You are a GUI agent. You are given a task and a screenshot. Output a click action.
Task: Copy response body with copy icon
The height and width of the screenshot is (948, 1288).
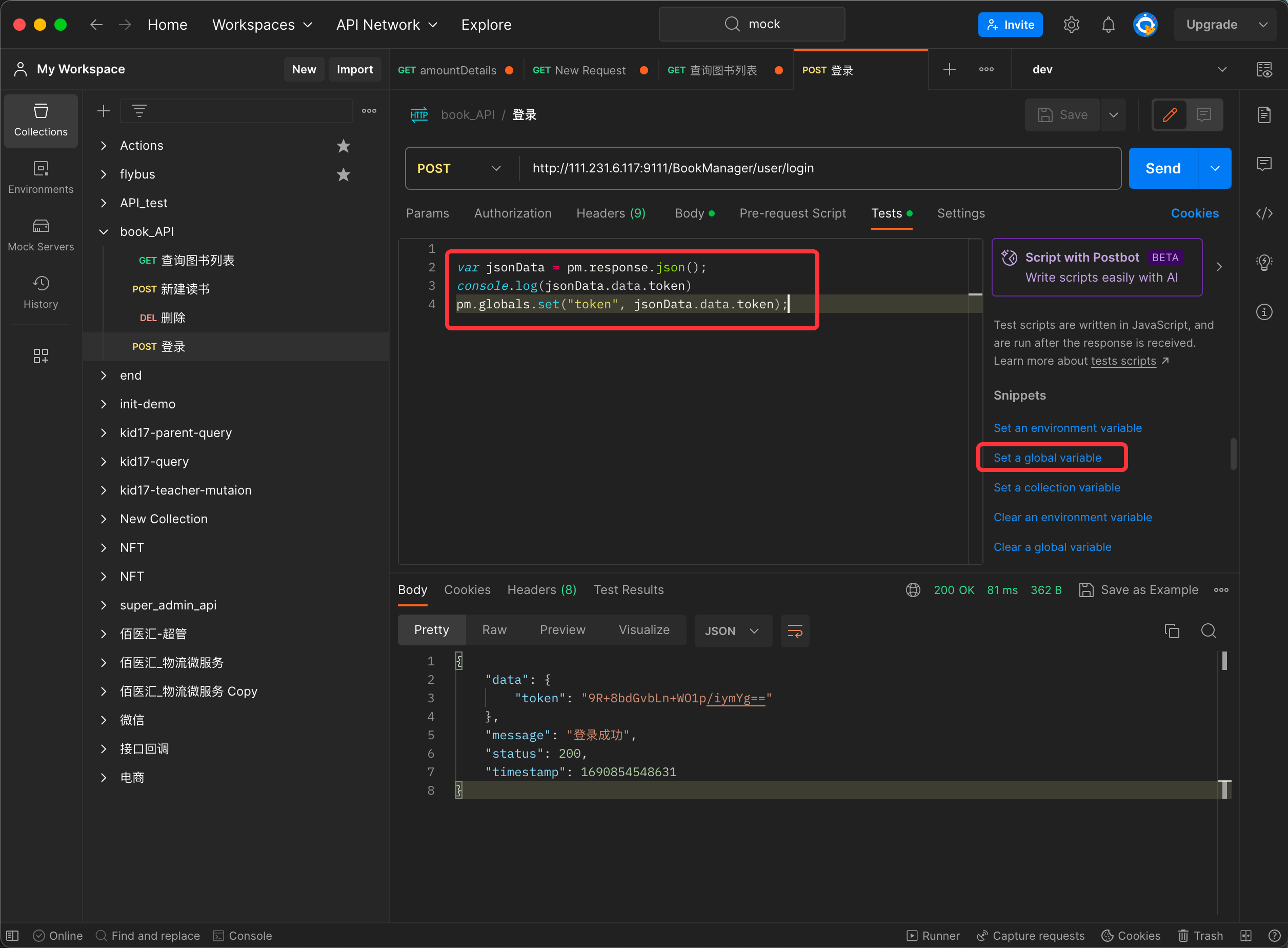tap(1172, 630)
